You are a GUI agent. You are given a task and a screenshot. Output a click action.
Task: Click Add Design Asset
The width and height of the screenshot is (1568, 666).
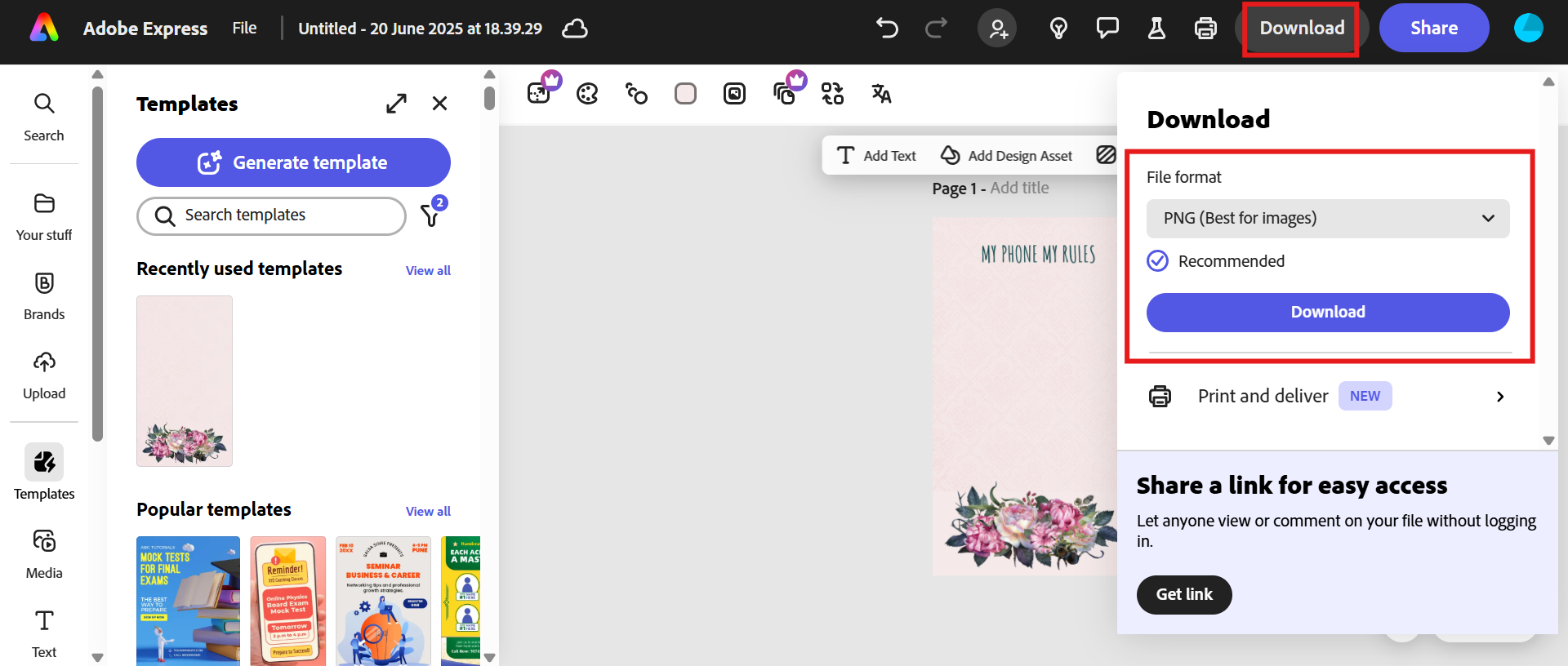[x=1006, y=155]
